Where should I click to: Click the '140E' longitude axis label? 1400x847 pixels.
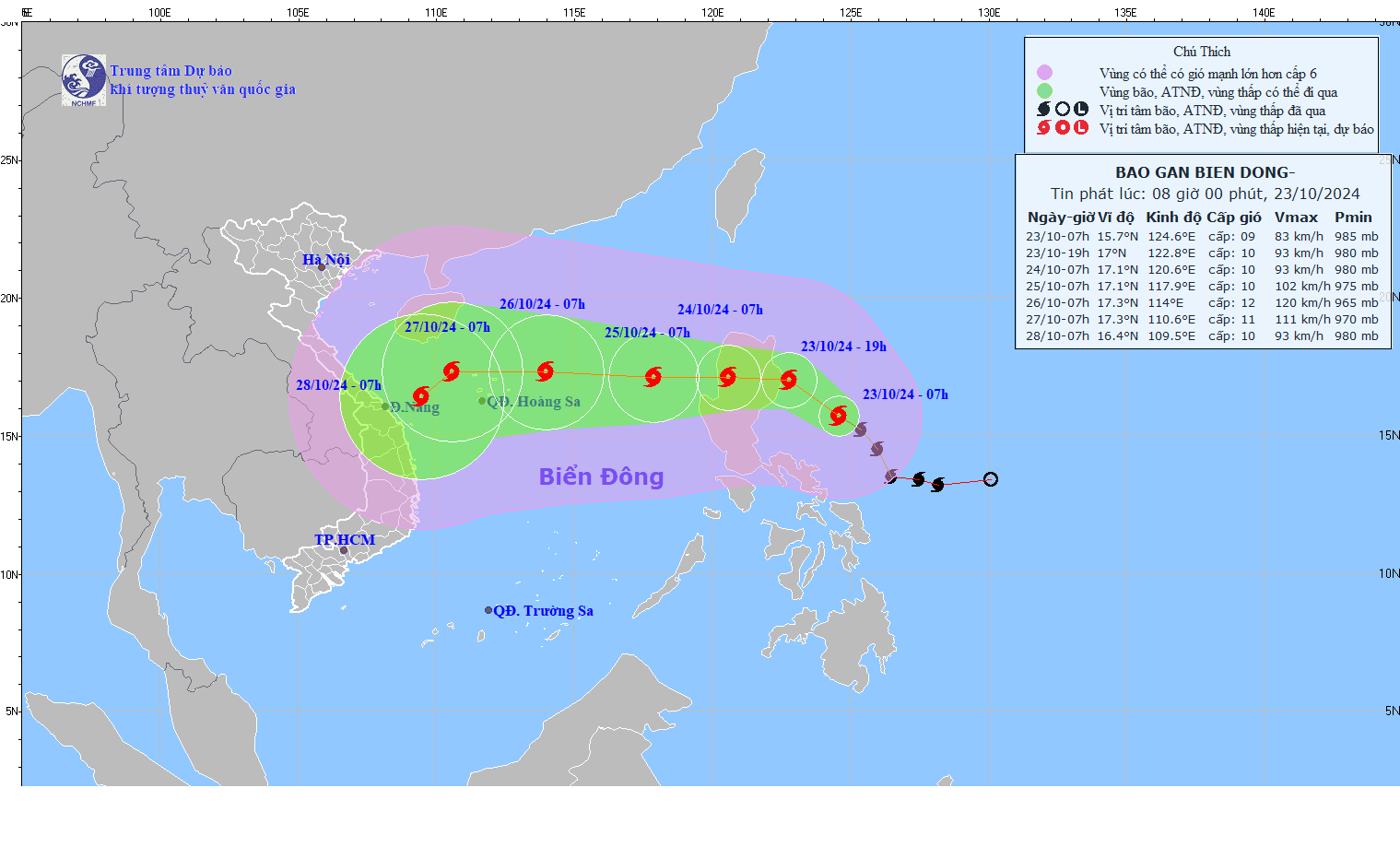pyautogui.click(x=1264, y=13)
